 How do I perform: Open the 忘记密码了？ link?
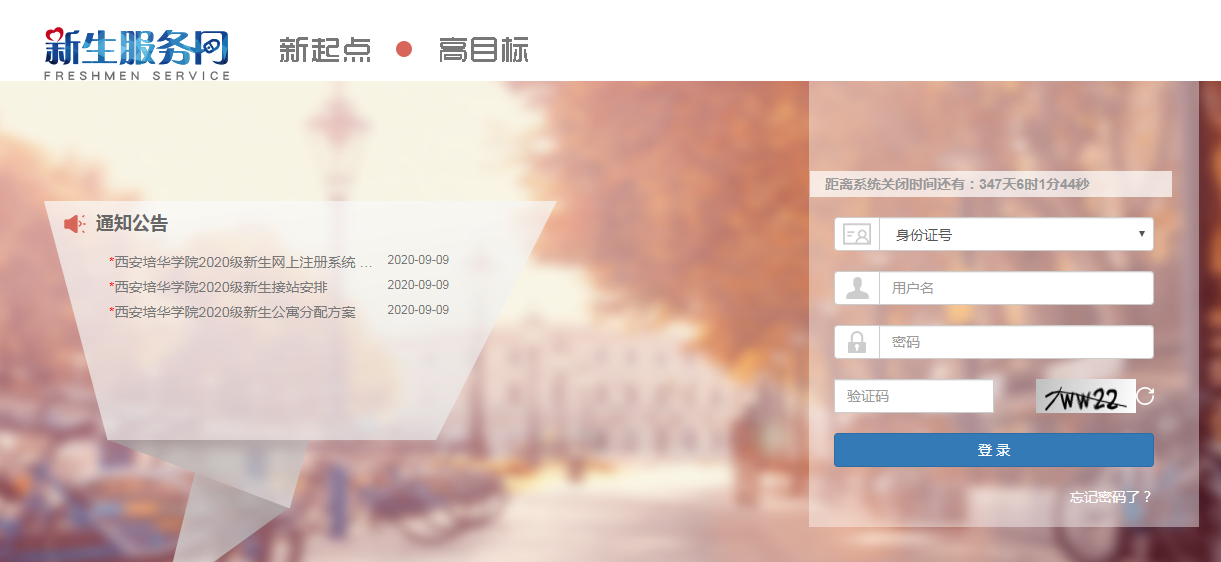(x=1110, y=497)
